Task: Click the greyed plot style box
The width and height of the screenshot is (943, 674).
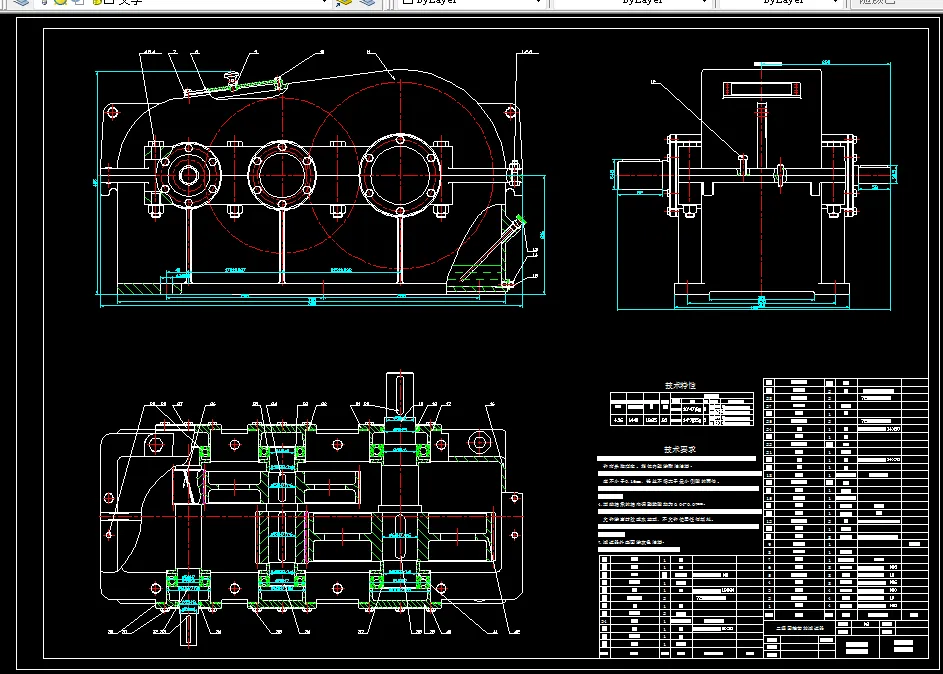Action: [x=896, y=2]
